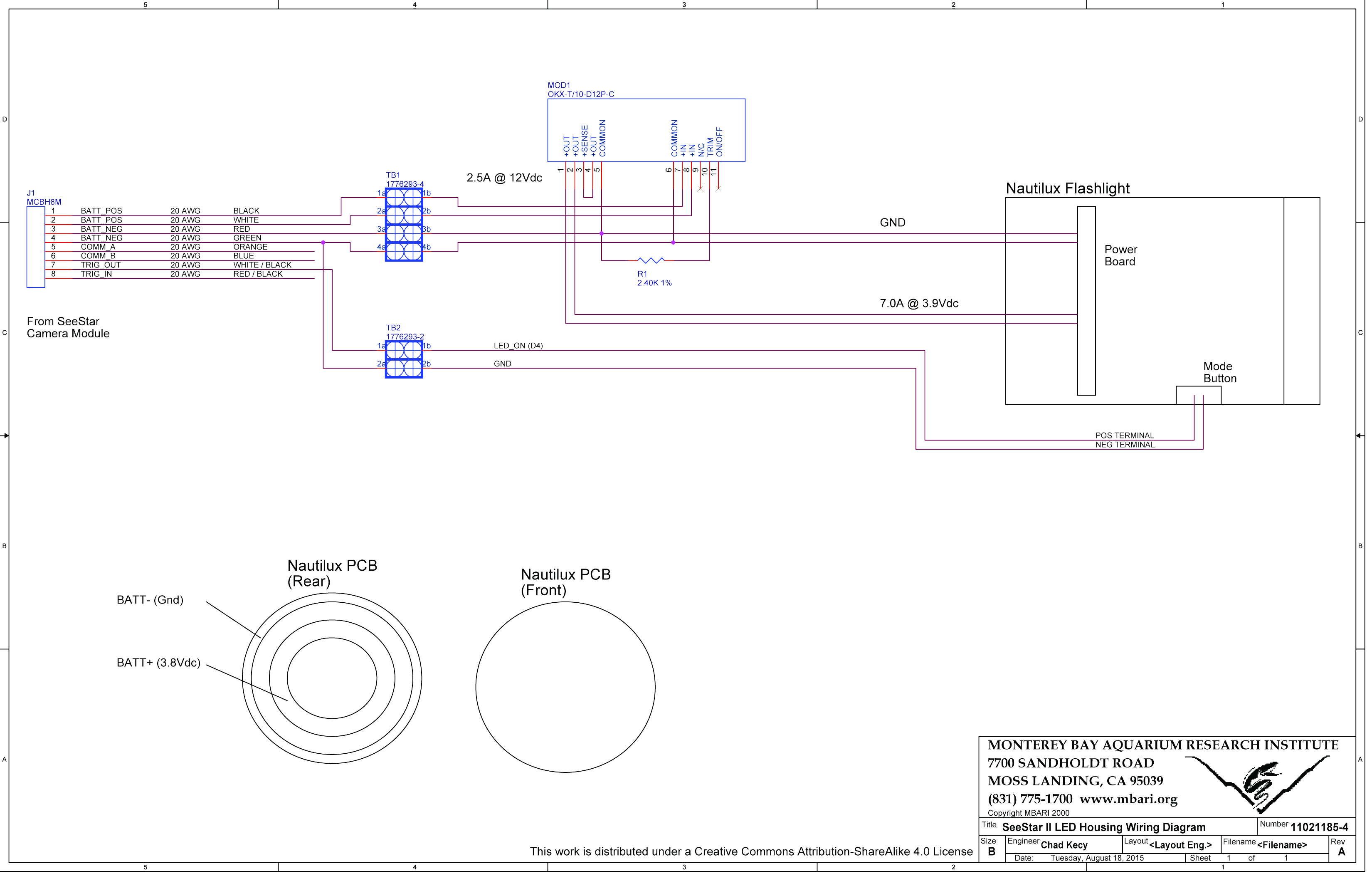Select the 'Nautilux Flashlight' heading
The width and height of the screenshot is (1372, 876).
point(1068,189)
